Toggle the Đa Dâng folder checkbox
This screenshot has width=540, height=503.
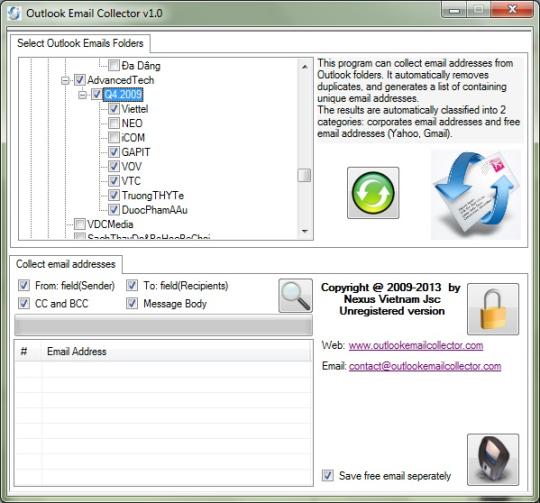click(114, 65)
